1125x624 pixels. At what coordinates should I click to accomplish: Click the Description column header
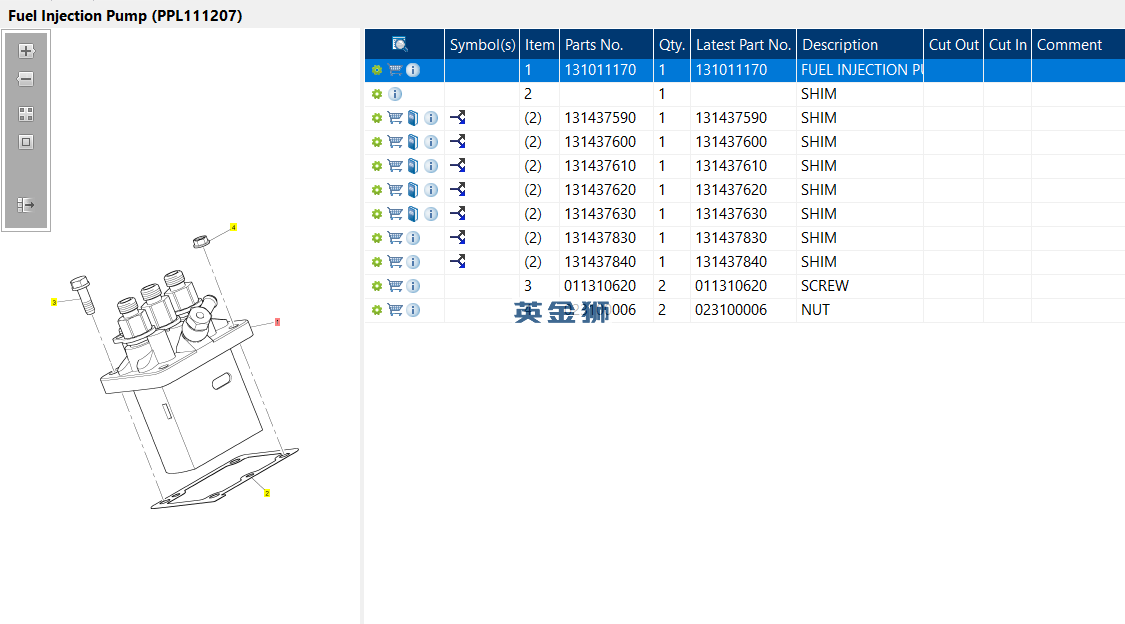point(840,44)
